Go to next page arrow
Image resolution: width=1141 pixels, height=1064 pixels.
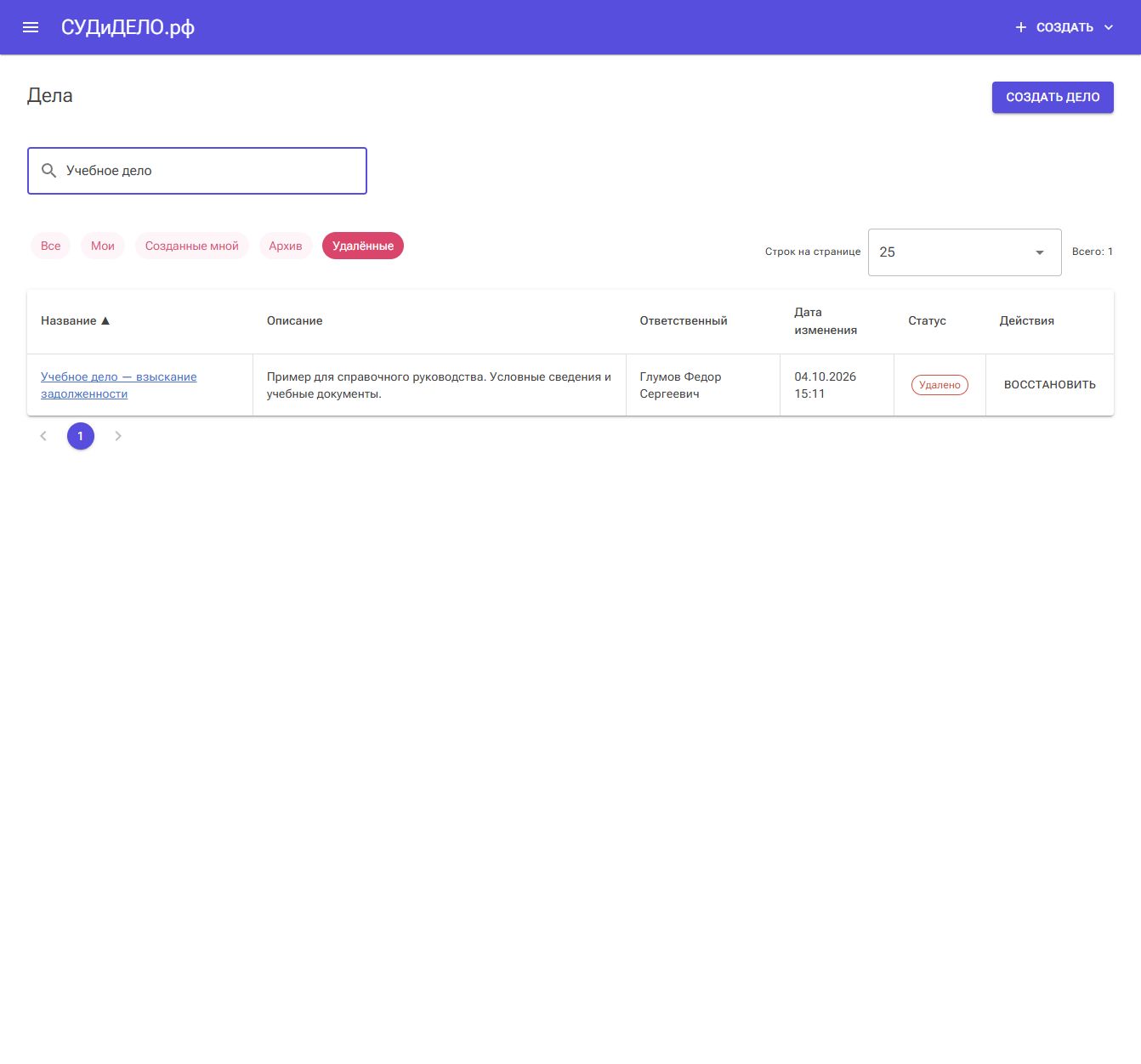118,436
